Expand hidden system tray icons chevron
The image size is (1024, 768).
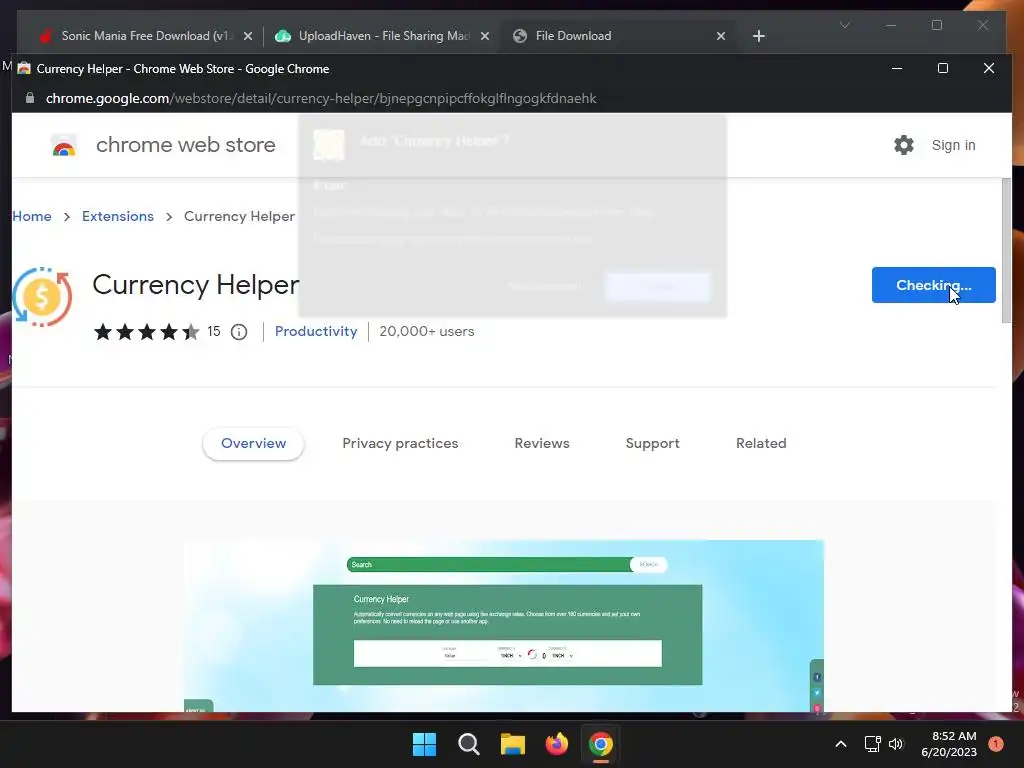click(x=841, y=744)
